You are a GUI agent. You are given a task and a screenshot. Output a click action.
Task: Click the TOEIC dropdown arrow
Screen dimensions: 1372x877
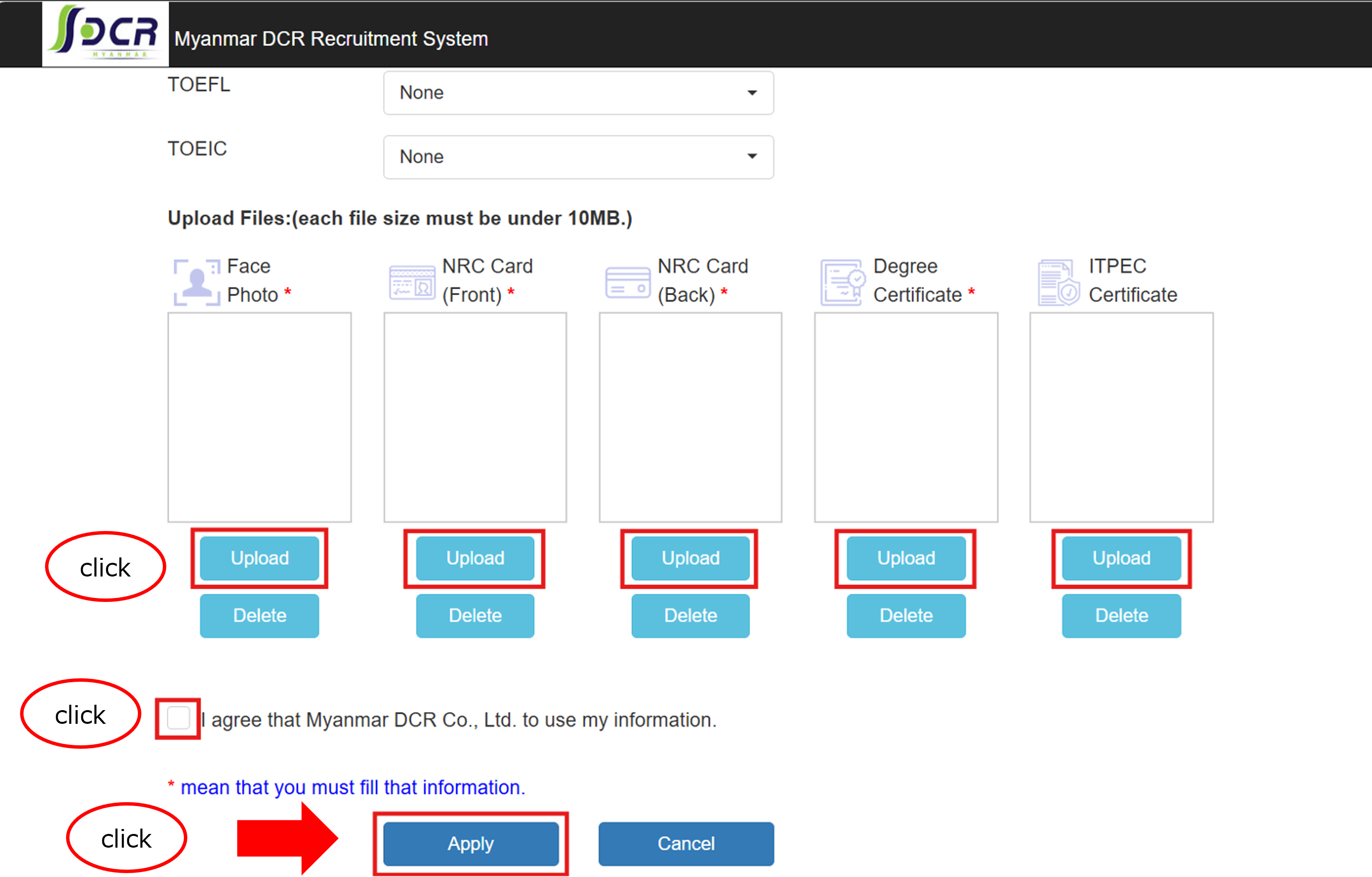coord(751,157)
